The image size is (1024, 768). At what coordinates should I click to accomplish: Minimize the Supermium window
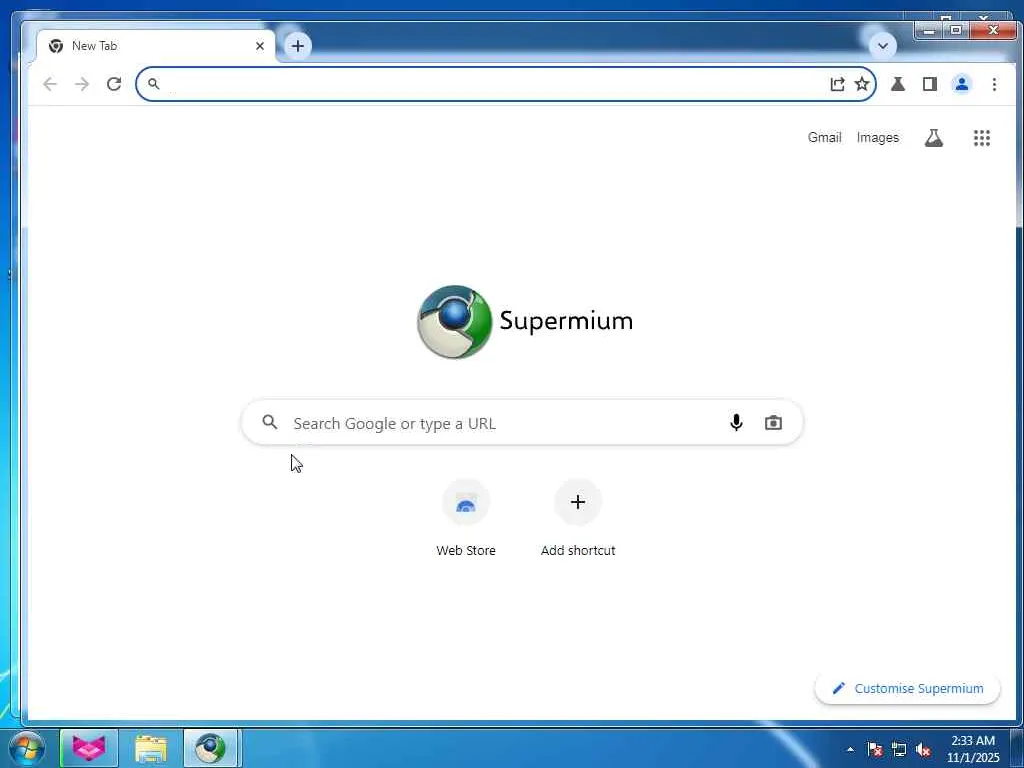click(x=929, y=30)
